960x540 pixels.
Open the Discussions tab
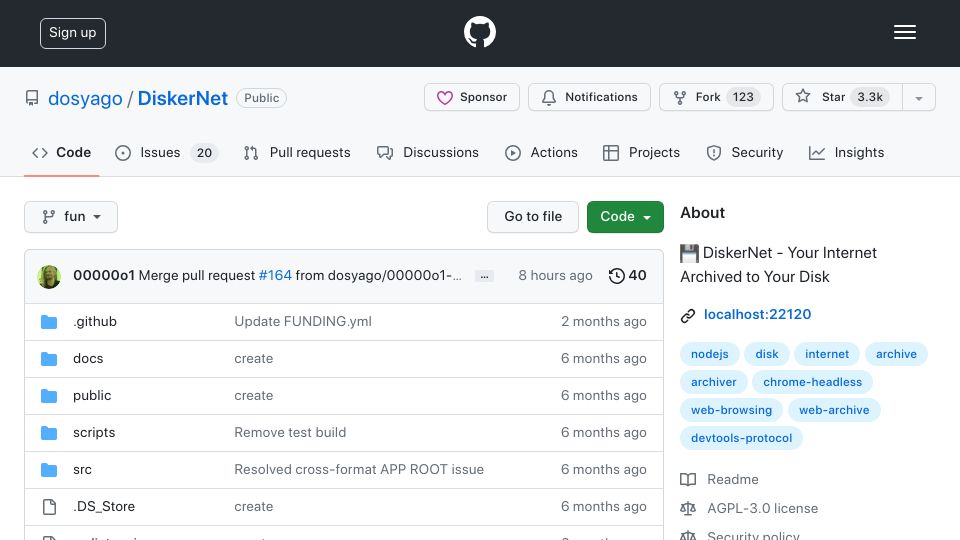[427, 152]
